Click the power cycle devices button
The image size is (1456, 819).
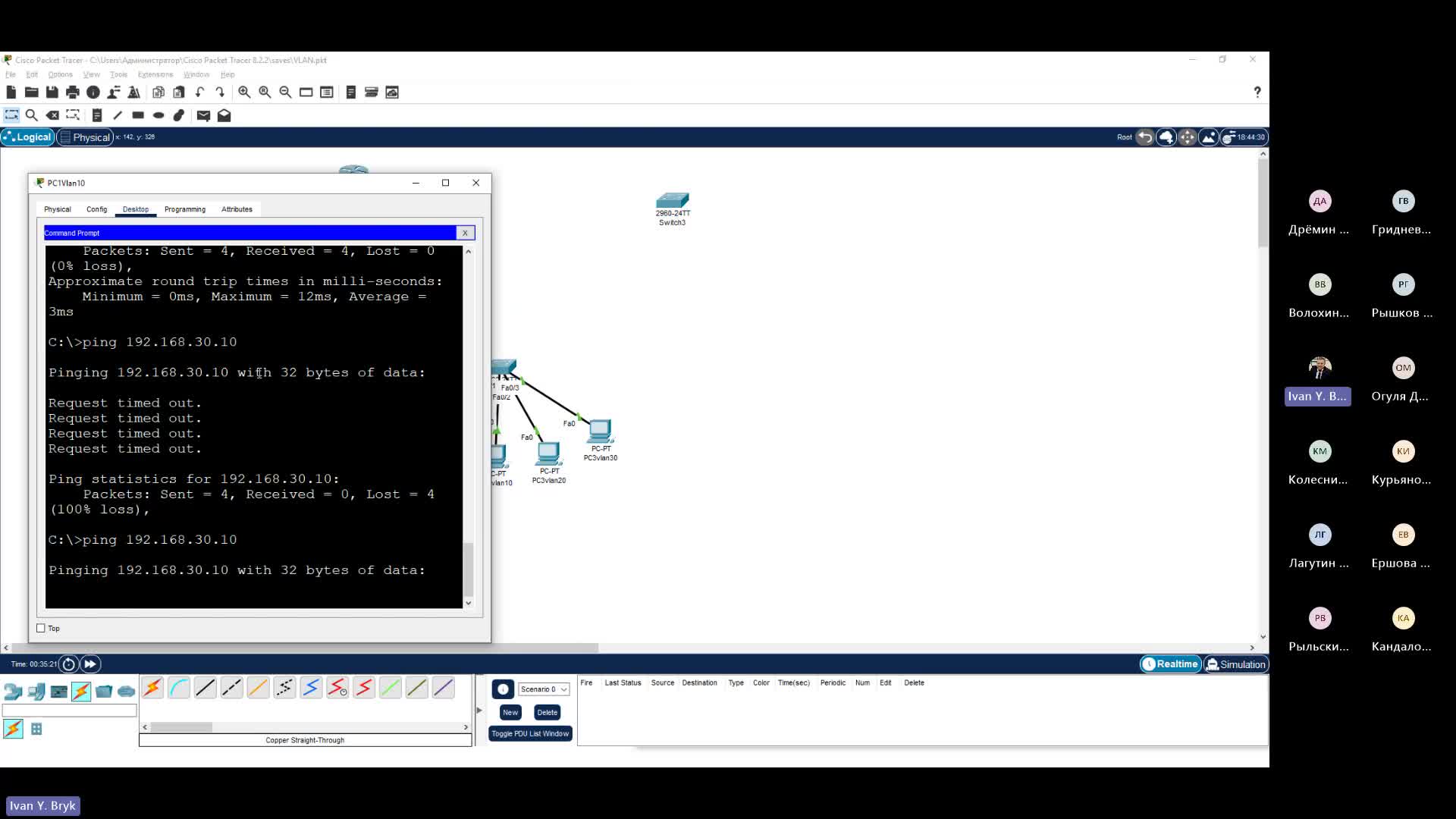coord(68,664)
